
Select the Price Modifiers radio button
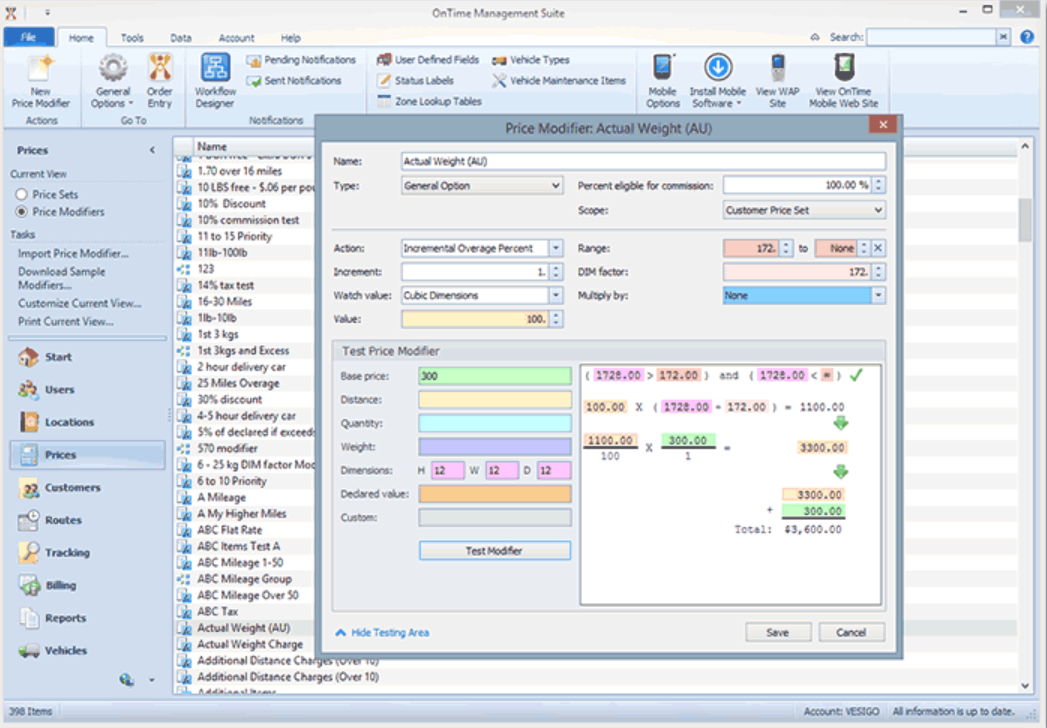(21, 212)
